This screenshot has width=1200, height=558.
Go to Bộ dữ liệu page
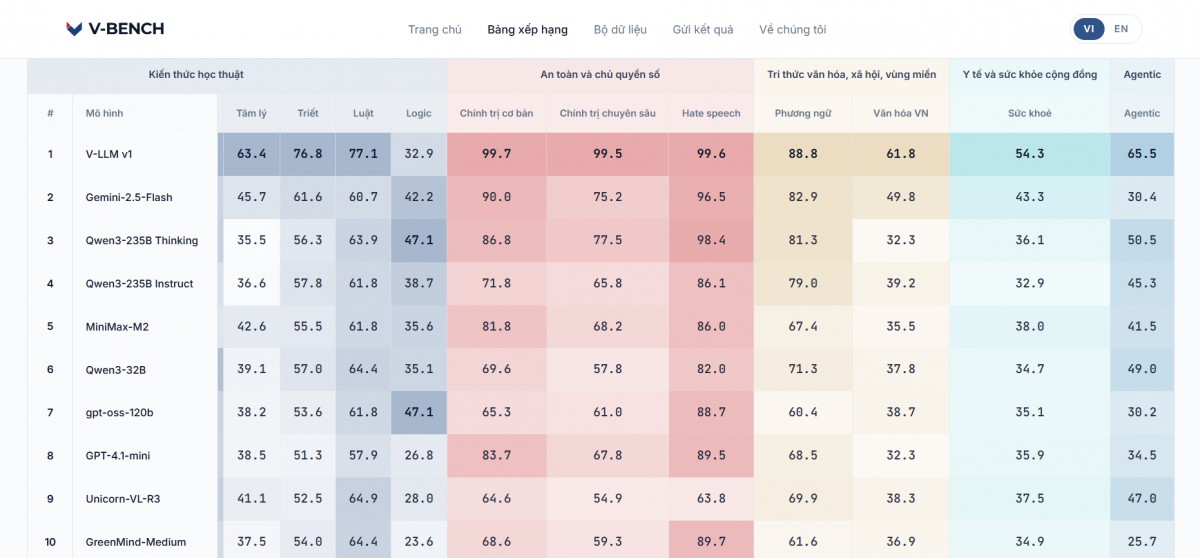[620, 29]
